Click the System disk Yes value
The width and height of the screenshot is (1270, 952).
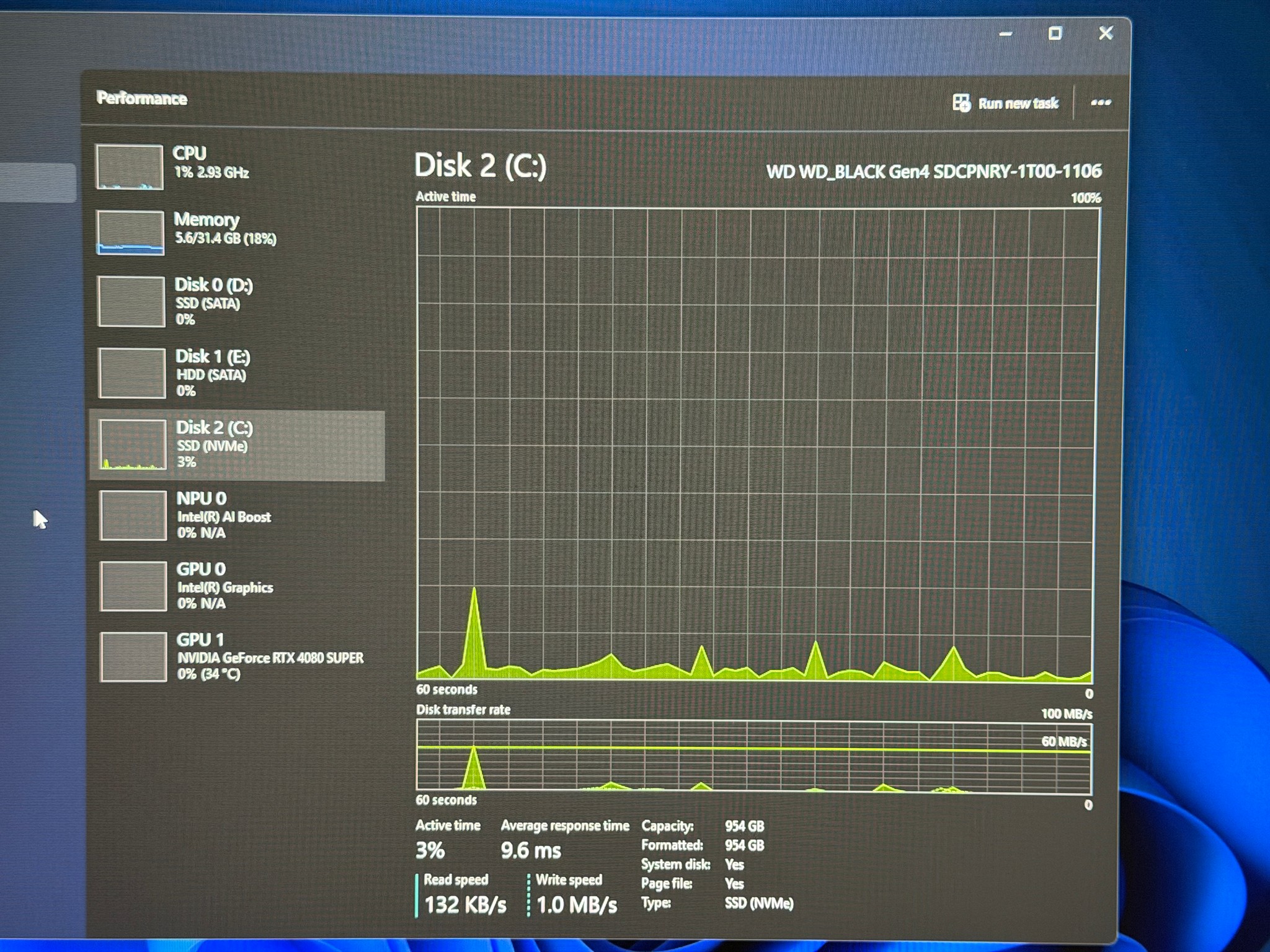click(x=734, y=865)
